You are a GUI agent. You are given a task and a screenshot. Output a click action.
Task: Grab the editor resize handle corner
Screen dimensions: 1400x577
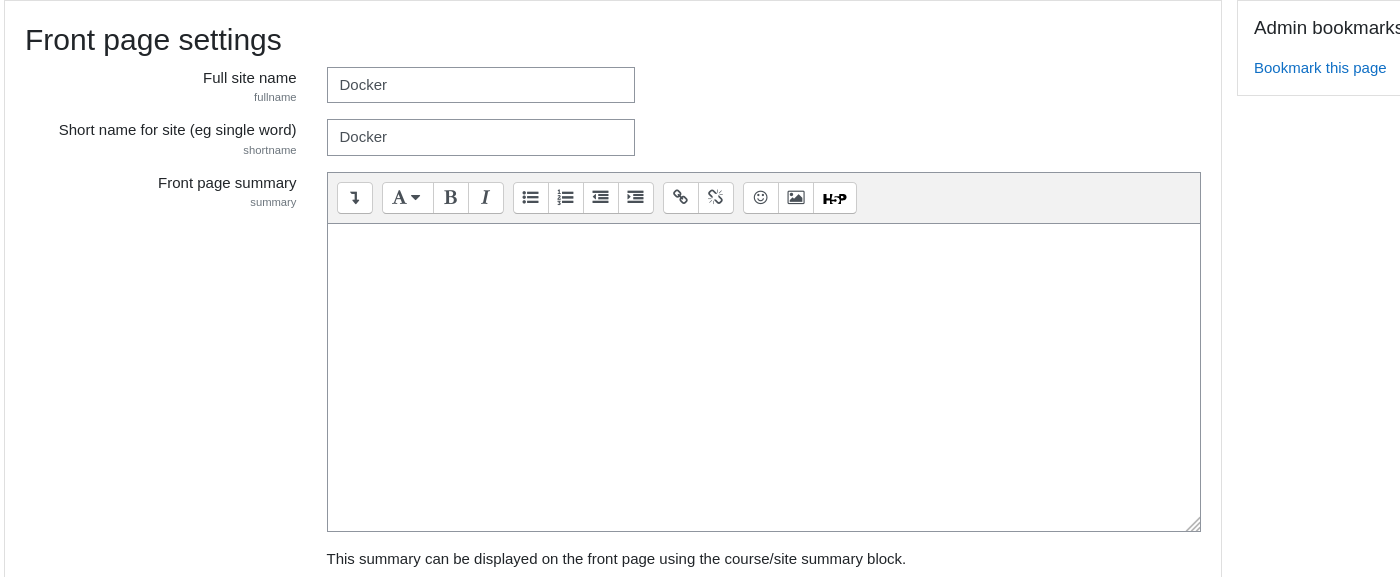1192,524
